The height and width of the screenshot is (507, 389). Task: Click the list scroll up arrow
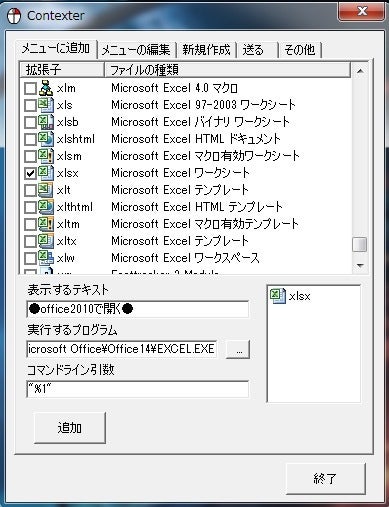(x=360, y=71)
